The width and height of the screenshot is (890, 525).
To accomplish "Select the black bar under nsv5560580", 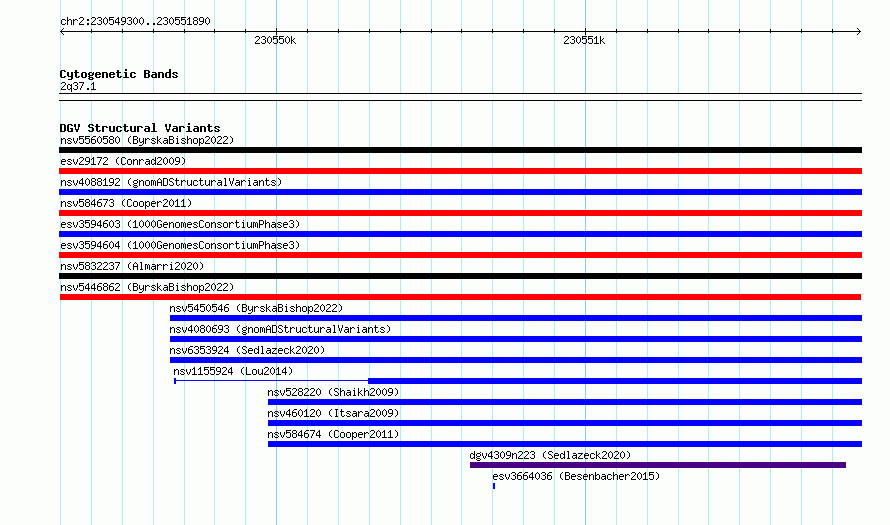I will [x=460, y=150].
